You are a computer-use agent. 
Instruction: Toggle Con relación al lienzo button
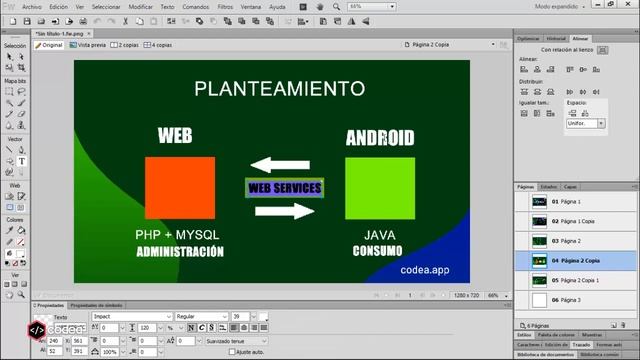(602, 50)
